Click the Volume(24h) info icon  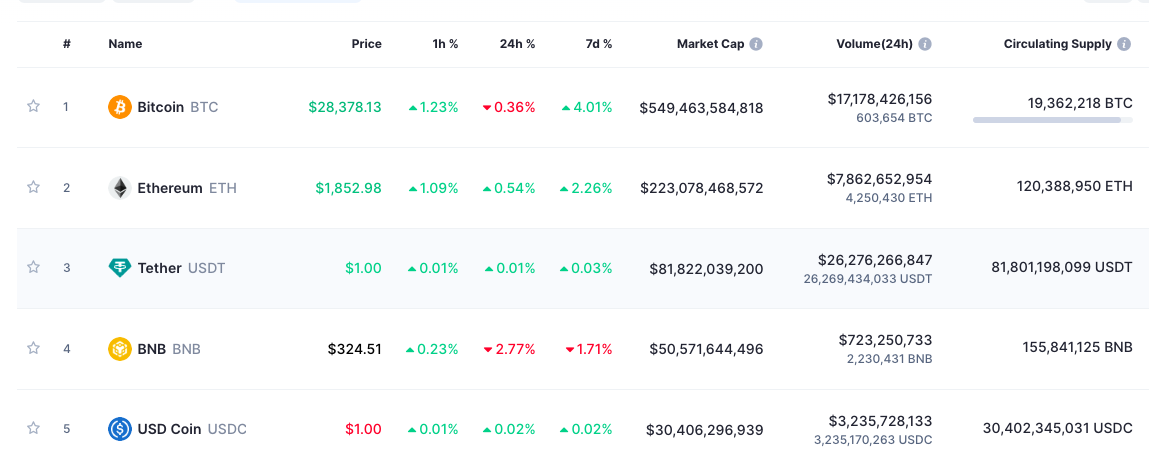tap(925, 44)
